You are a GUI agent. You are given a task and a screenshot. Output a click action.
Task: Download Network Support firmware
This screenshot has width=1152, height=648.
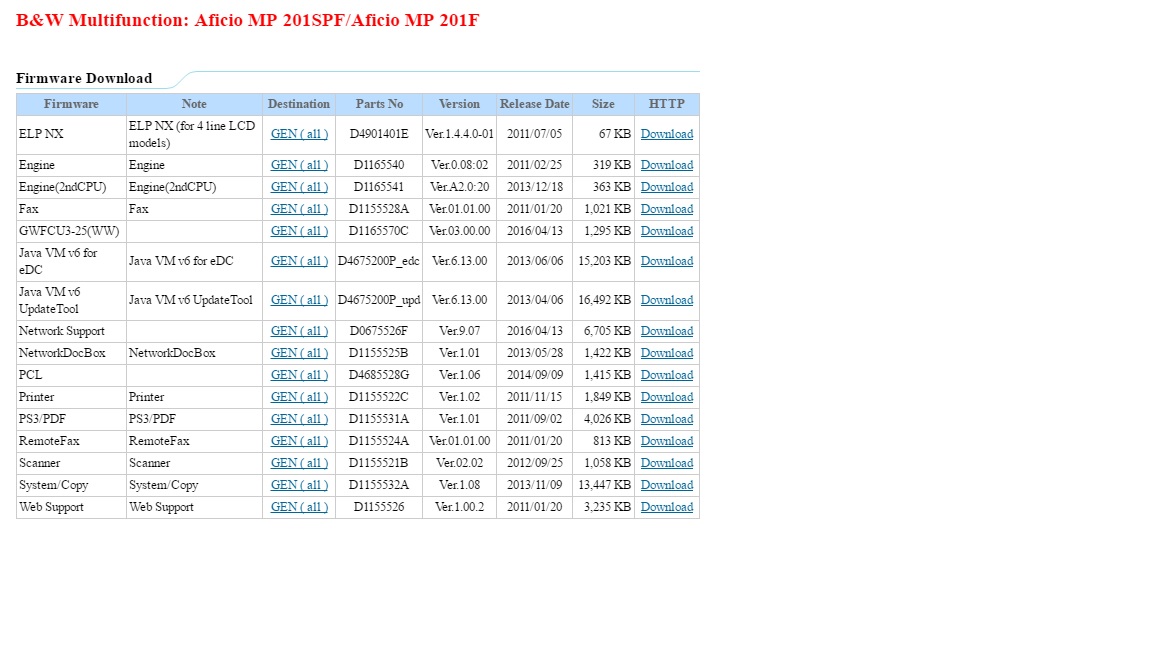pos(666,331)
